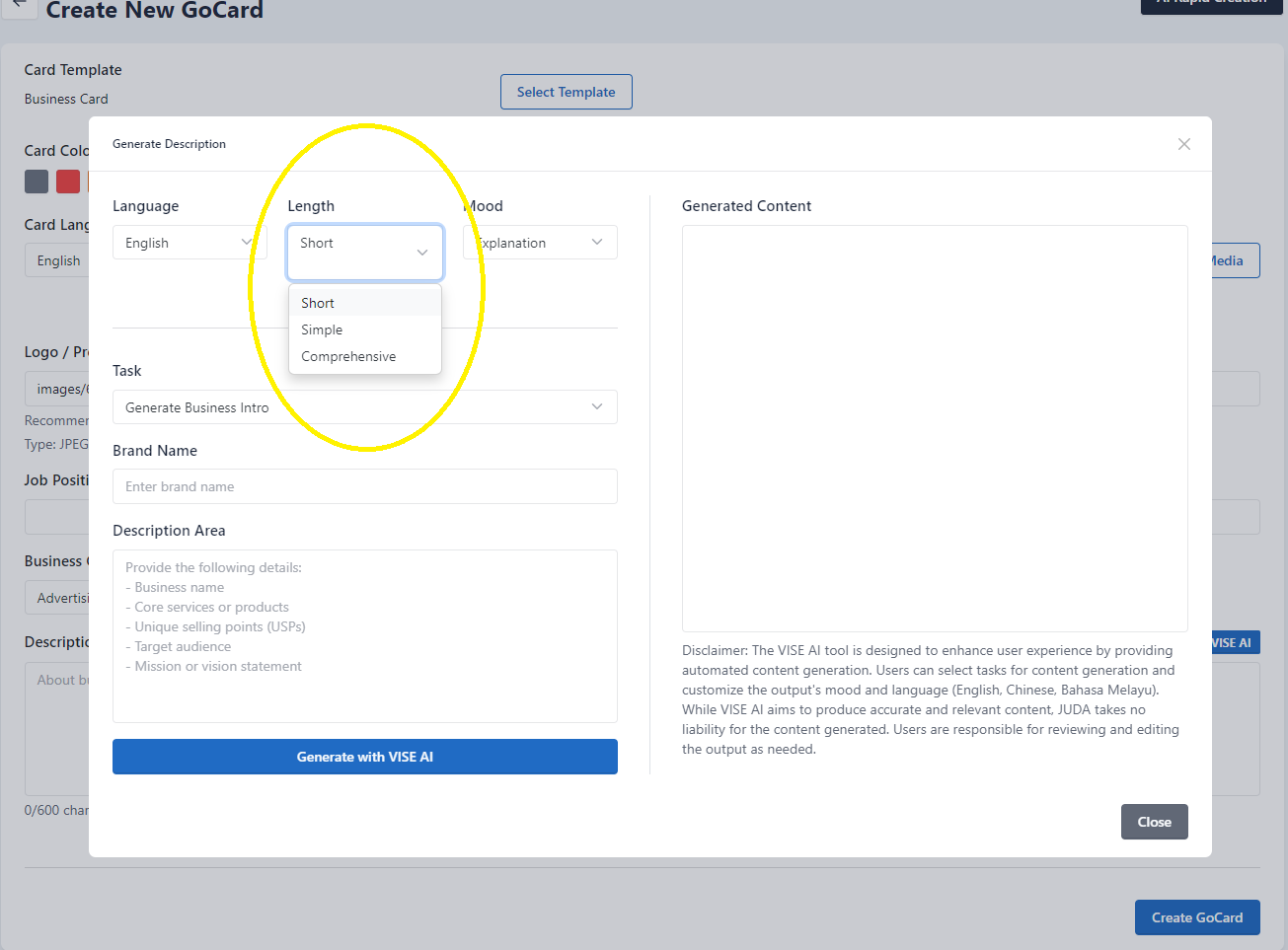1288x950 pixels.
Task: Select the red card color swatch
Action: coord(68,182)
